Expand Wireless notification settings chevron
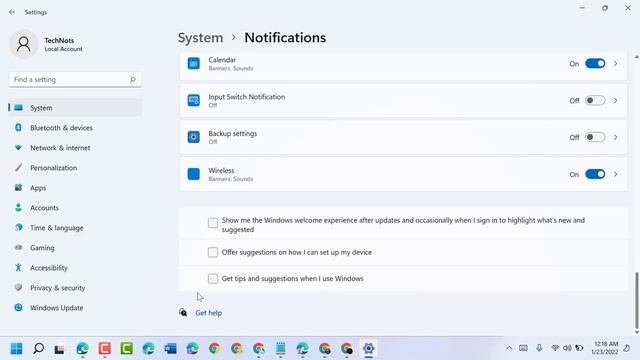The height and width of the screenshot is (360, 640). (x=616, y=174)
